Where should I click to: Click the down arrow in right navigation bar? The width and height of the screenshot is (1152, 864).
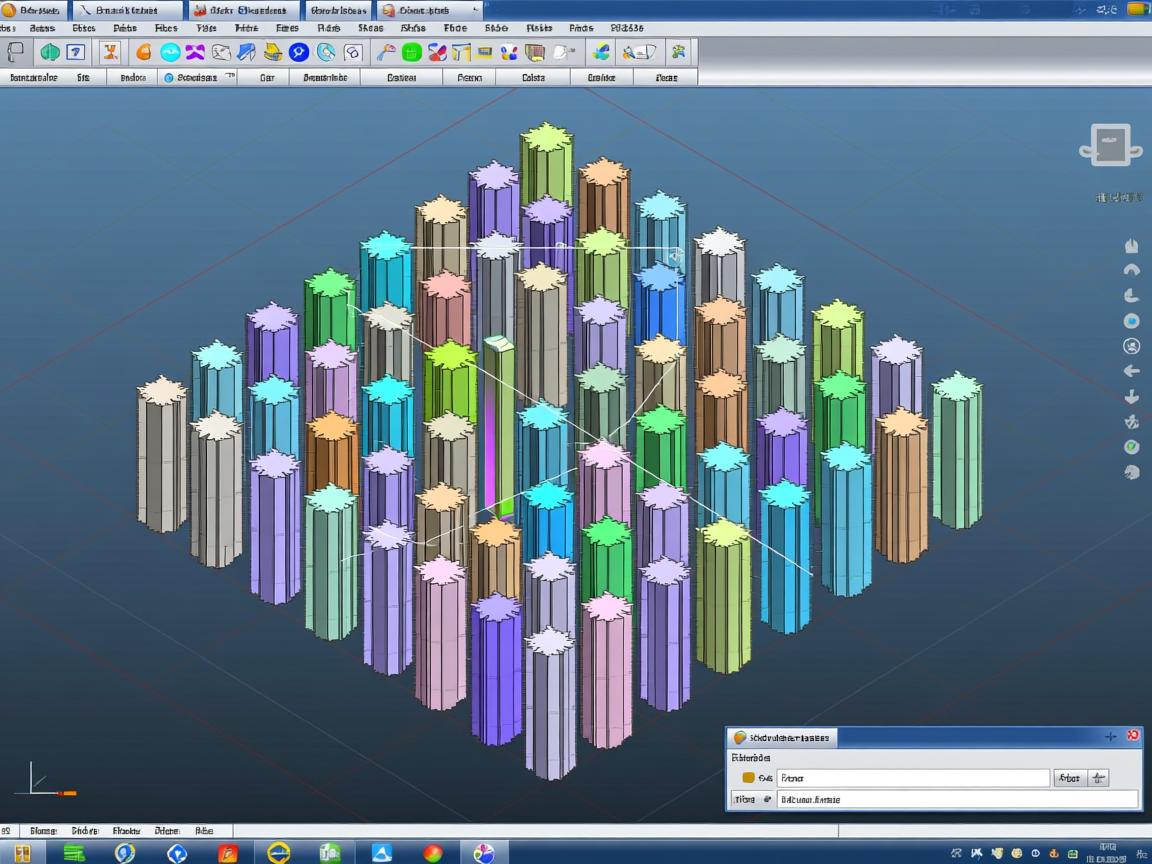pyautogui.click(x=1132, y=397)
